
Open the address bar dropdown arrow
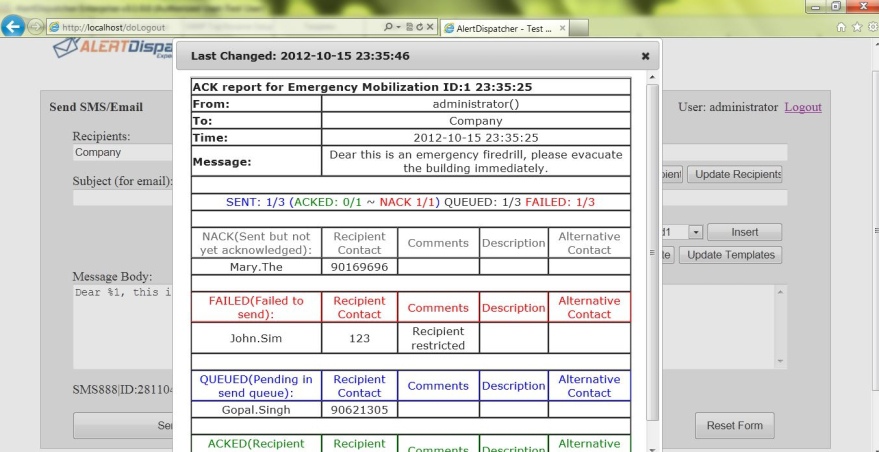pyautogui.click(x=399, y=27)
